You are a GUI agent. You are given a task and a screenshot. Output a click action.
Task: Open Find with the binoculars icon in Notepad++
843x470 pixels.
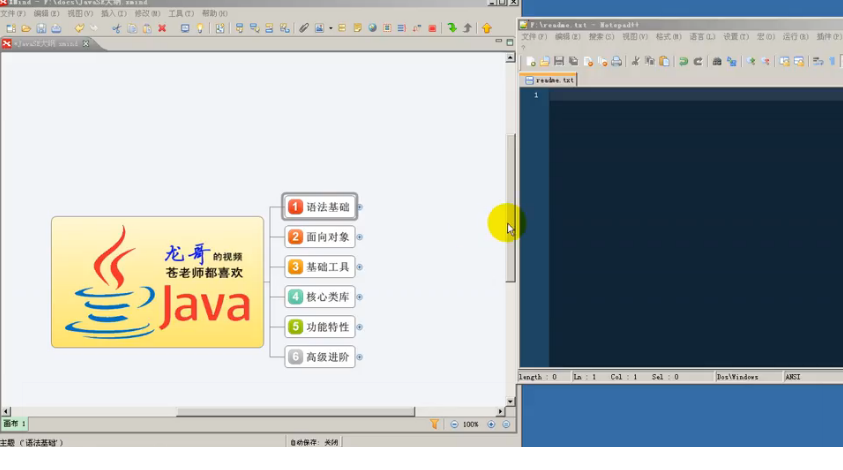(x=717, y=61)
